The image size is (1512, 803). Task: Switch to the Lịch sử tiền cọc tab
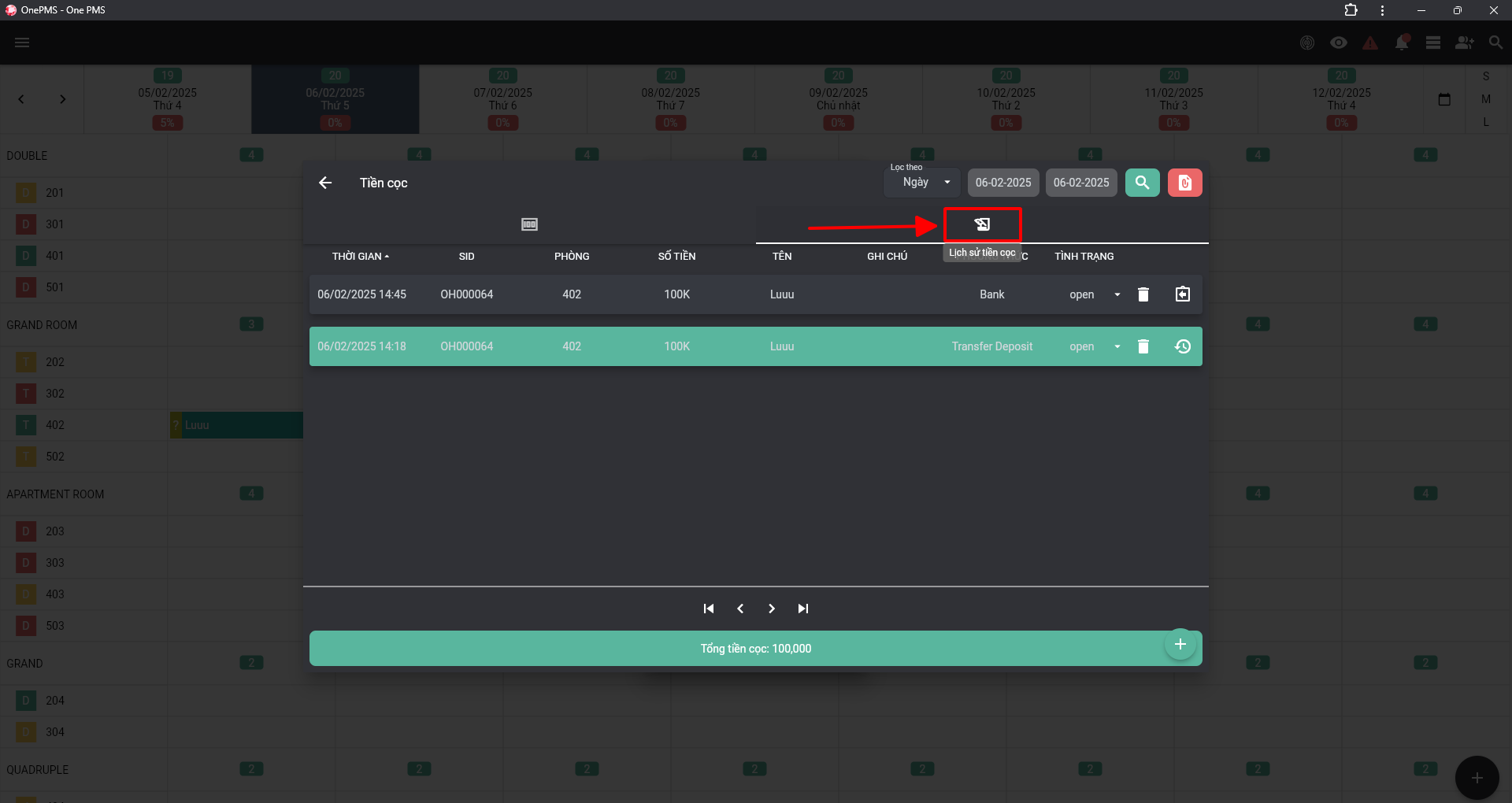coord(982,224)
